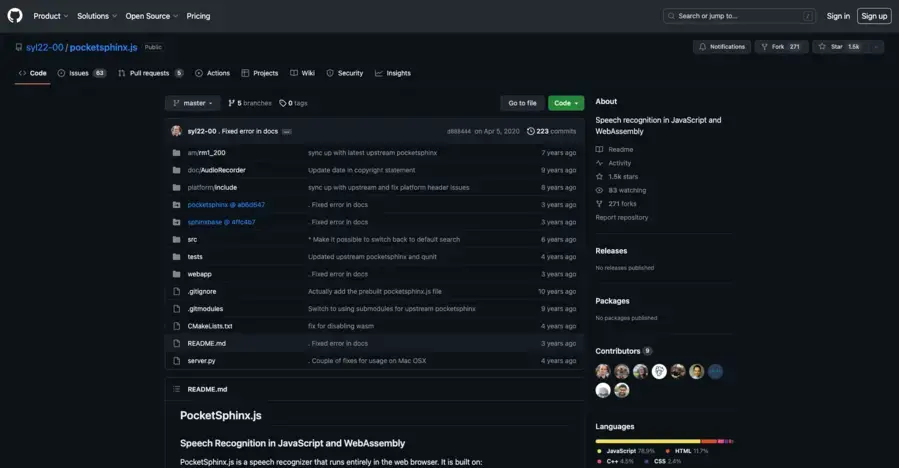Expand the star lists dropdown arrow
The width and height of the screenshot is (899, 468).
tap(876, 47)
